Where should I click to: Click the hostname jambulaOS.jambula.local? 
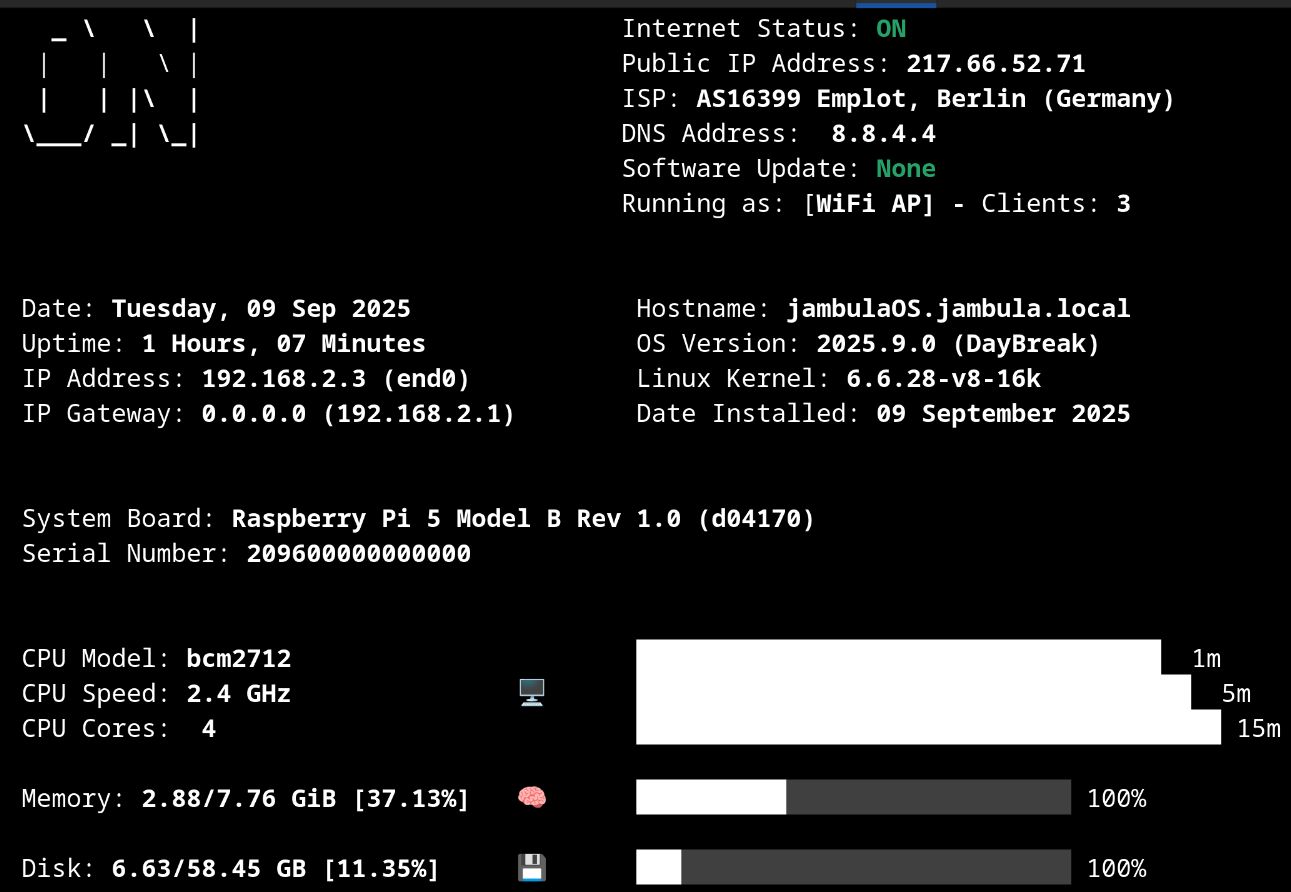point(958,309)
